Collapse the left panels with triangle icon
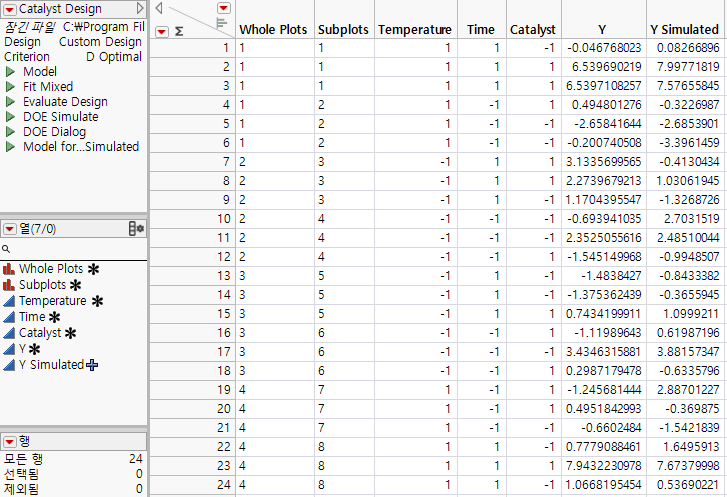The width and height of the screenshot is (727, 497). [159, 7]
